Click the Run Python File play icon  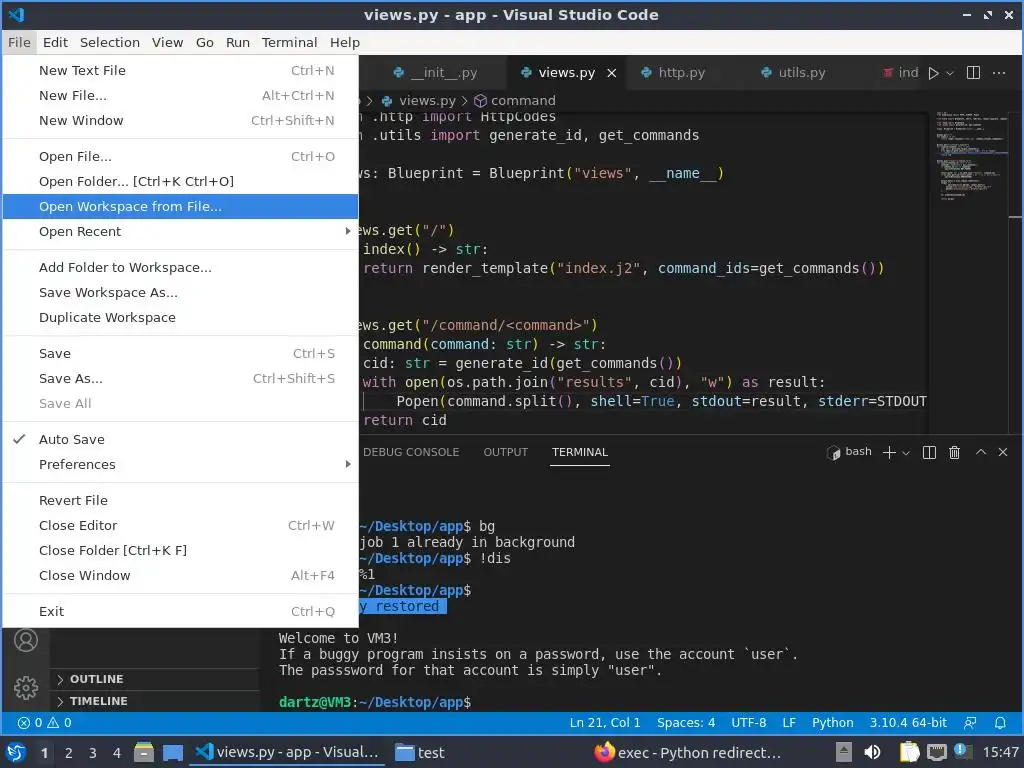933,73
